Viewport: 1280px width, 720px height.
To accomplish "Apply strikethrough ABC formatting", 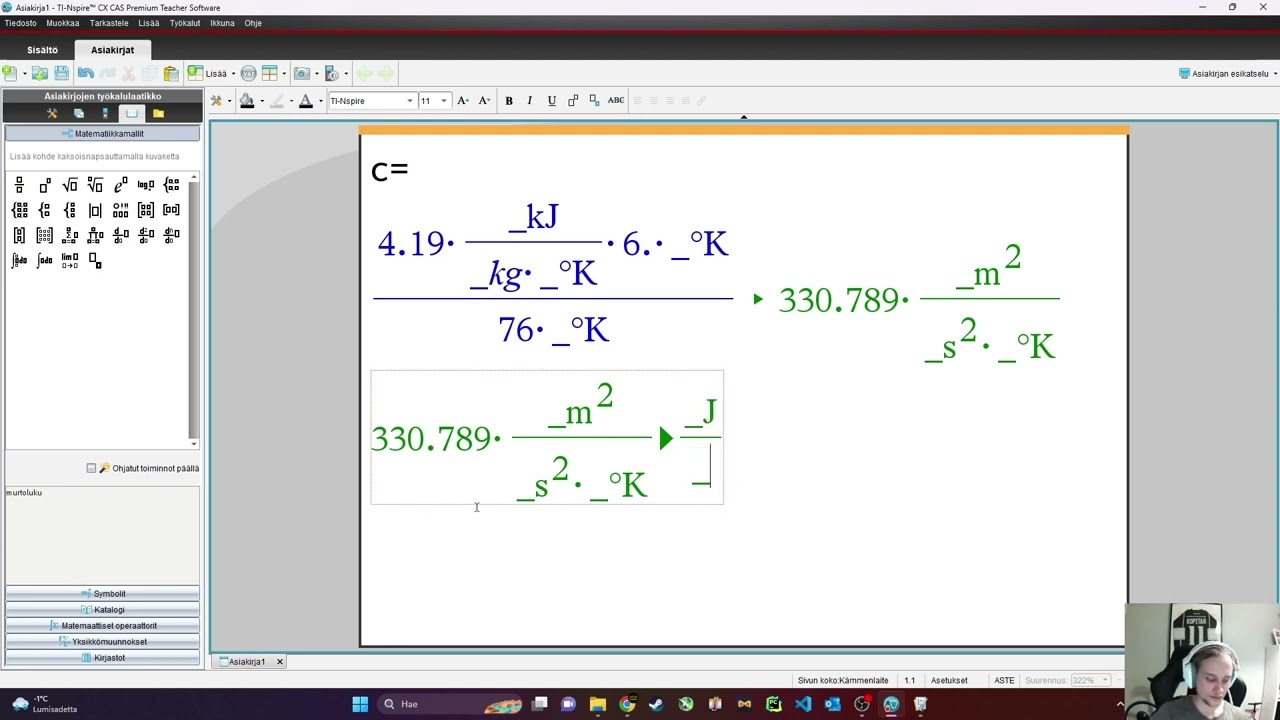I will tap(616, 100).
